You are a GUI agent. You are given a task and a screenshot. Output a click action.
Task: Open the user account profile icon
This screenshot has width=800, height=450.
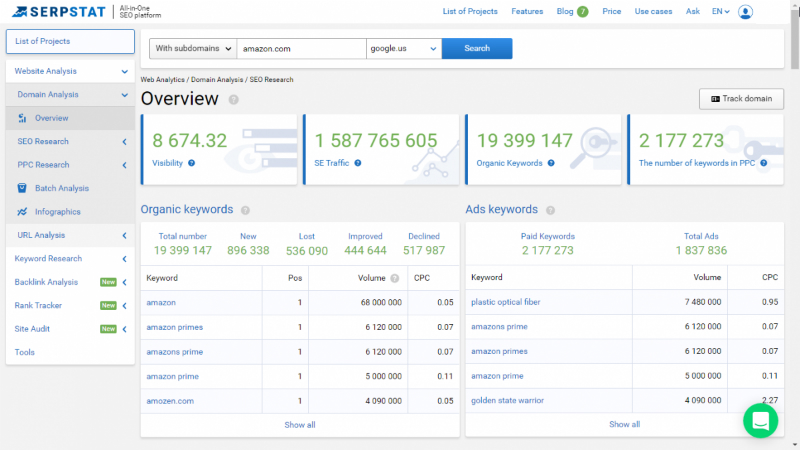tap(745, 12)
